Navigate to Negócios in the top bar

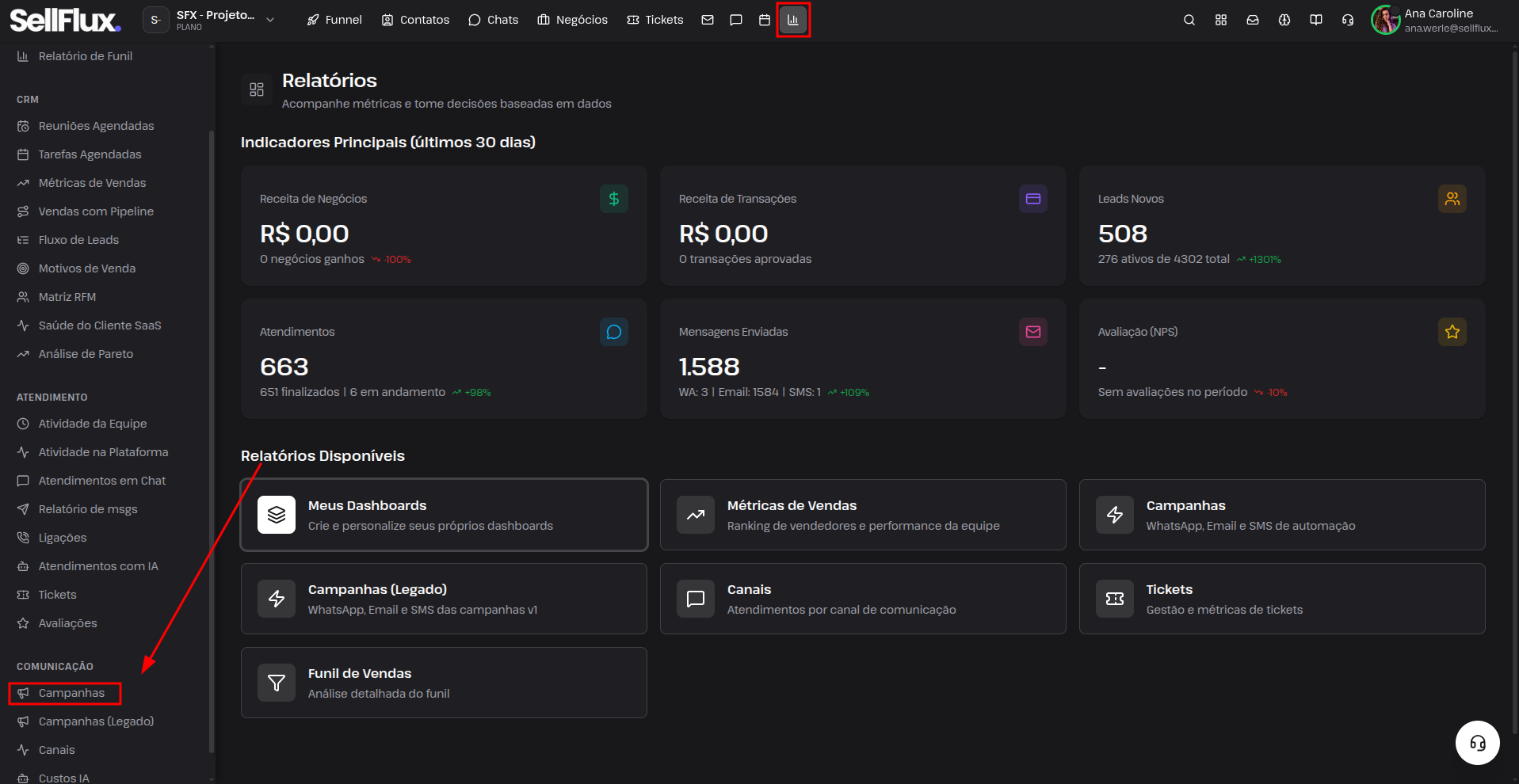(x=573, y=20)
